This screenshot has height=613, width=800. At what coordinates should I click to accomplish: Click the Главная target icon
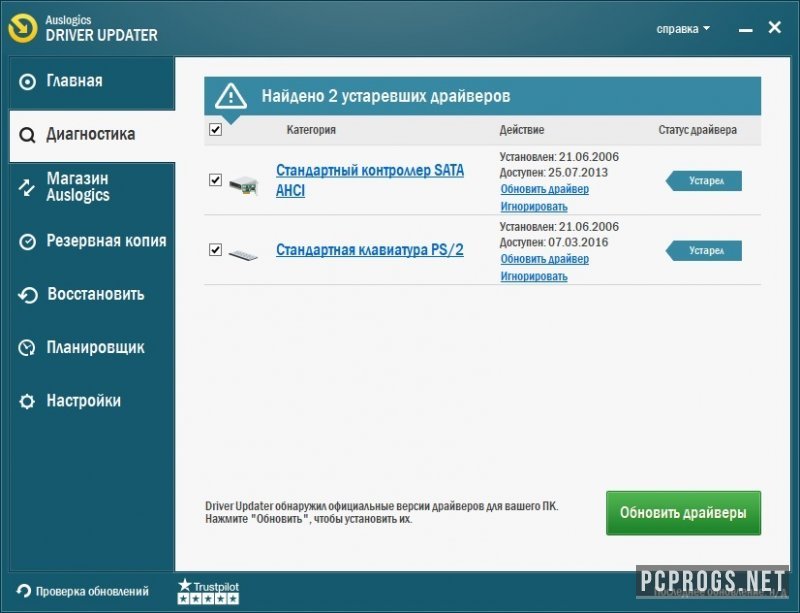point(27,82)
